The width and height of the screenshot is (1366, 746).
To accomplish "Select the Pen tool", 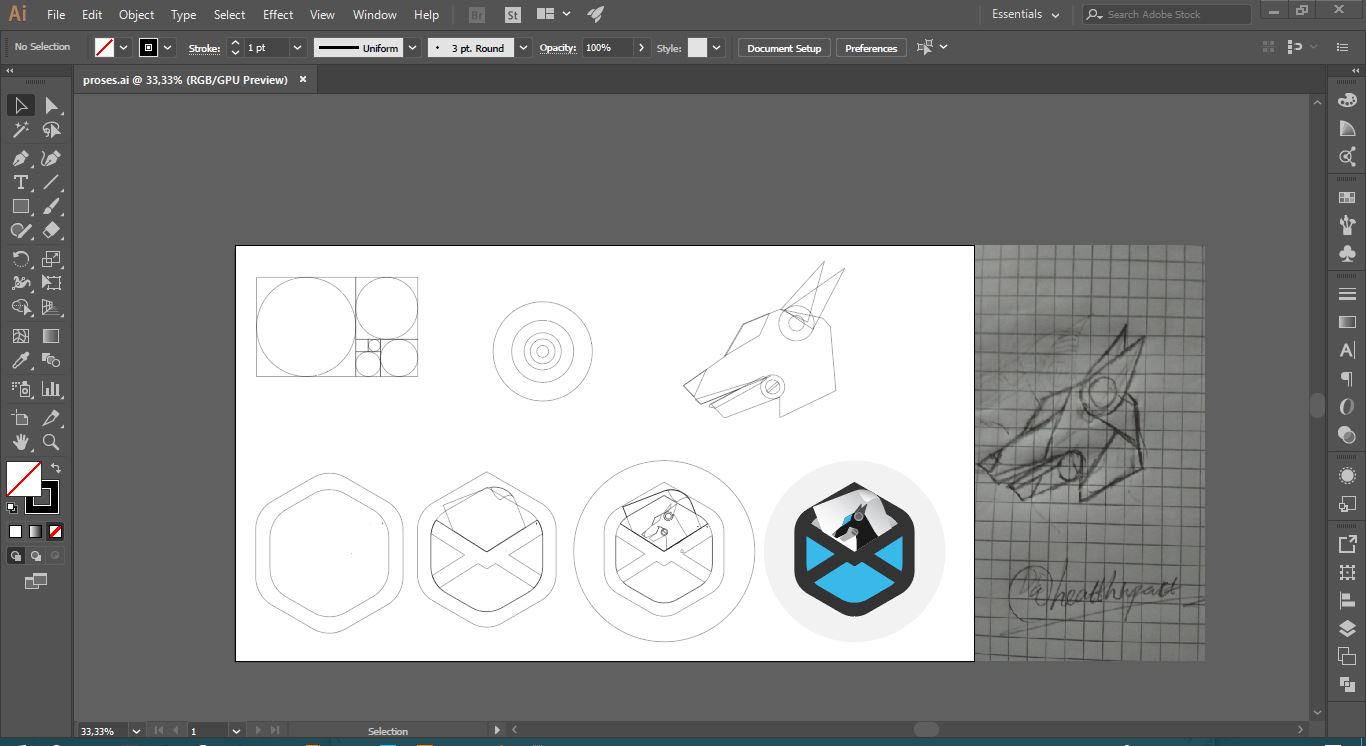I will [x=20, y=158].
